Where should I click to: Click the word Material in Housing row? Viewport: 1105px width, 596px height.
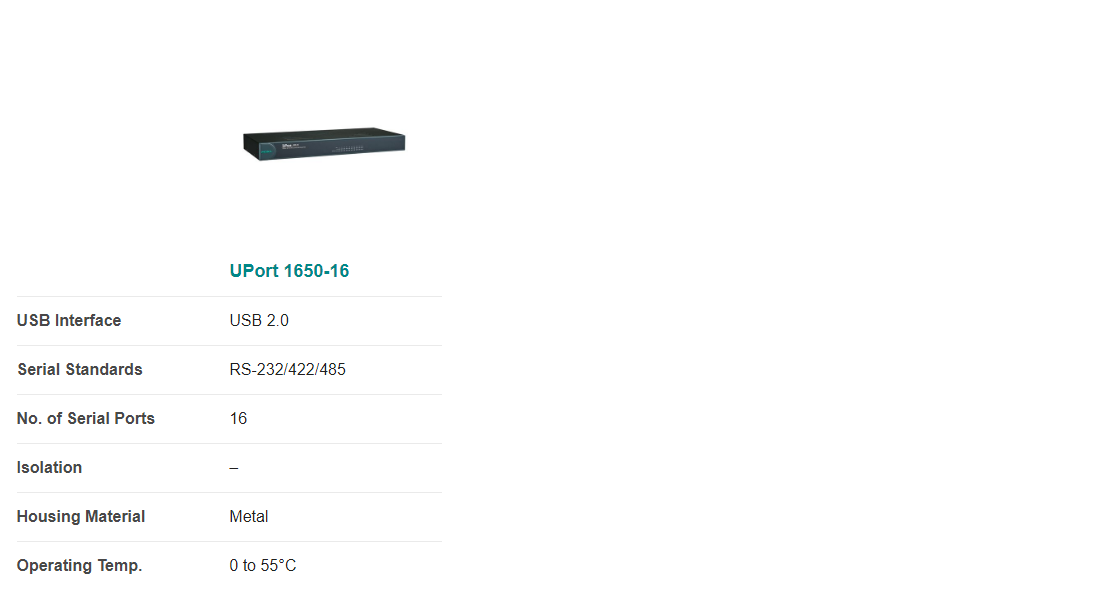click(115, 516)
